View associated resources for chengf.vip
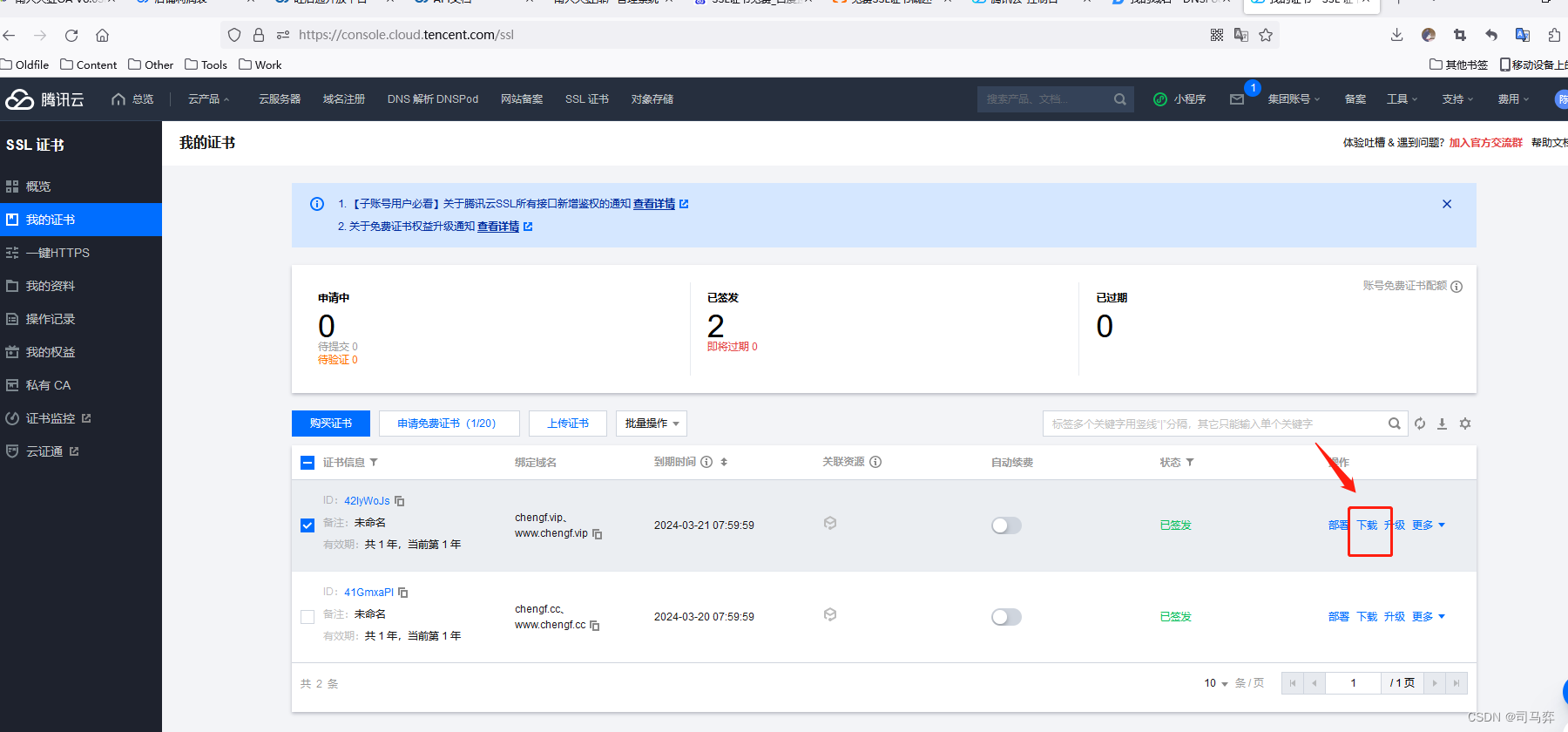This screenshot has width=1568, height=732. pos(830,523)
